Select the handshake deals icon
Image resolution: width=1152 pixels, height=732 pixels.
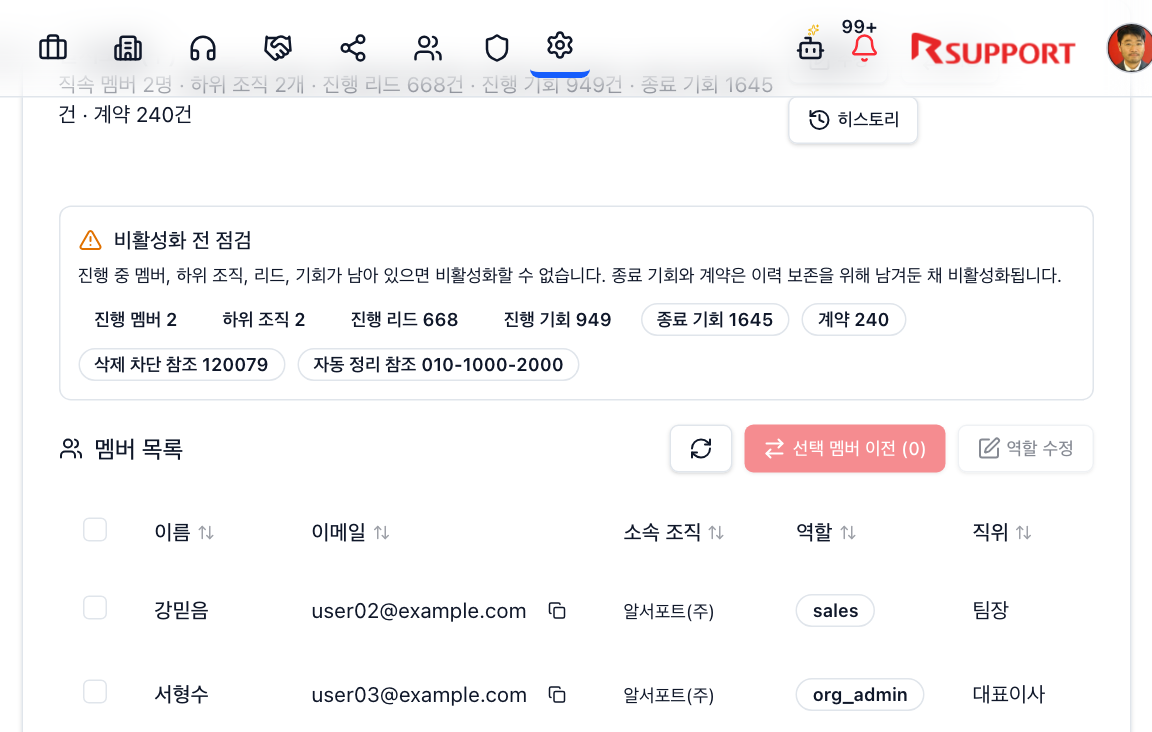tap(277, 47)
